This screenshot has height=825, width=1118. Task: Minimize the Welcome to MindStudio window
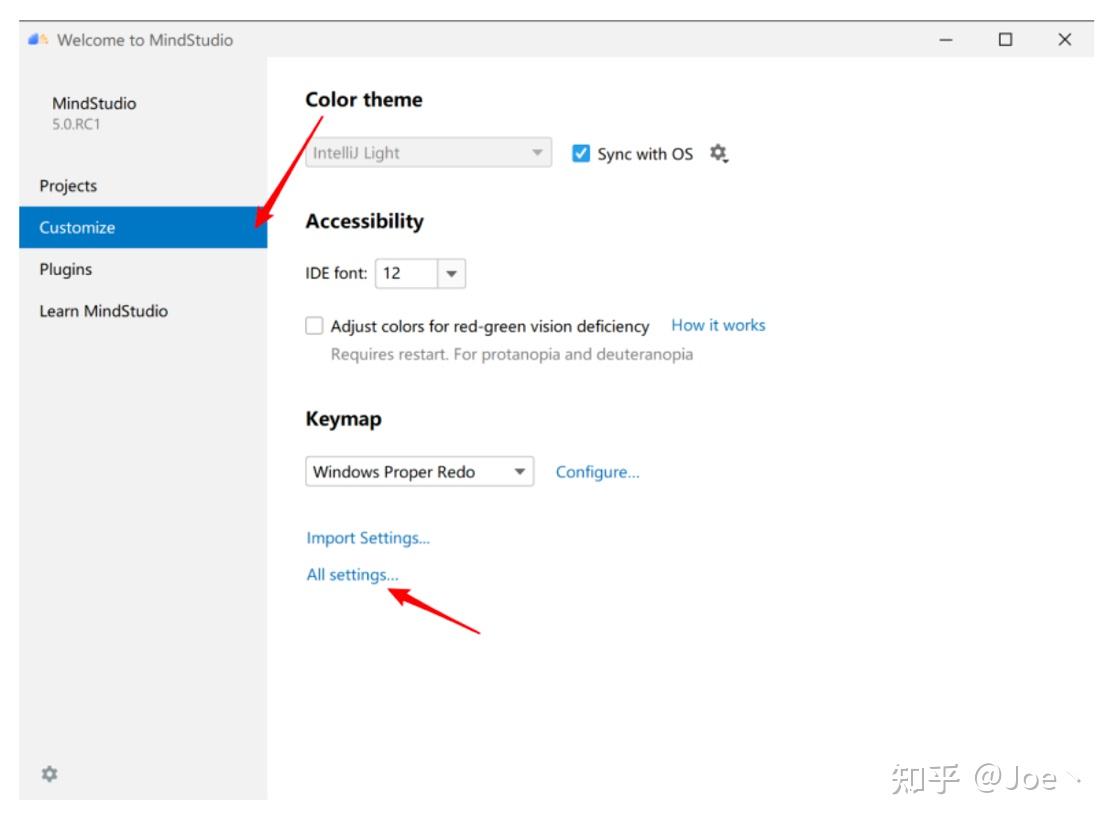click(x=946, y=40)
